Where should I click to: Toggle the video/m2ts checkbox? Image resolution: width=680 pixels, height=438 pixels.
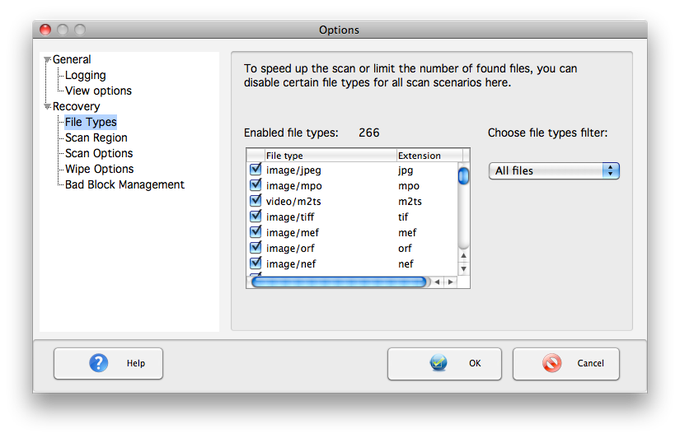(255, 201)
